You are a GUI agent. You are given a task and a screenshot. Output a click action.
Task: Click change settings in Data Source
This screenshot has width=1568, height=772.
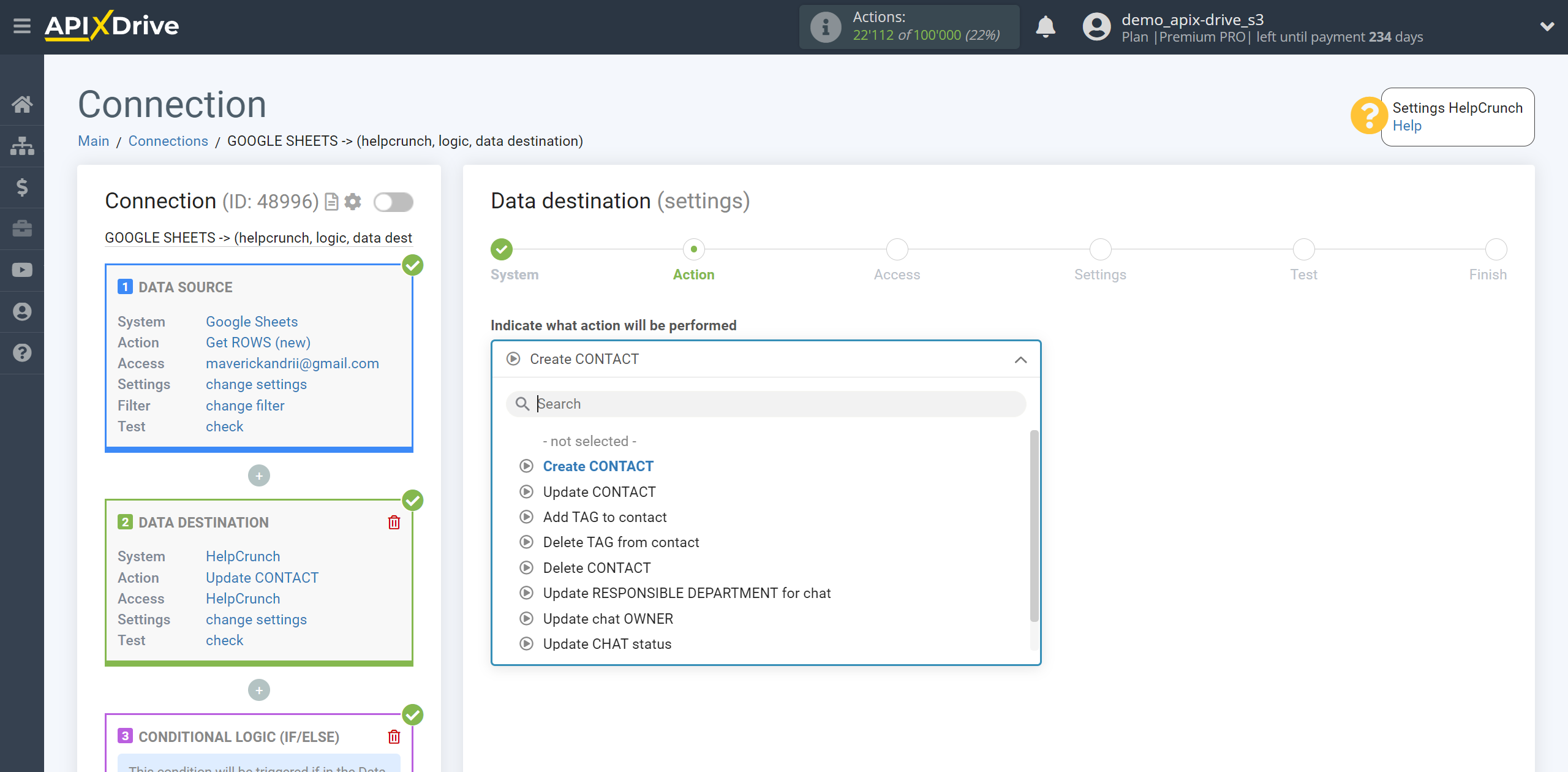pyautogui.click(x=256, y=384)
